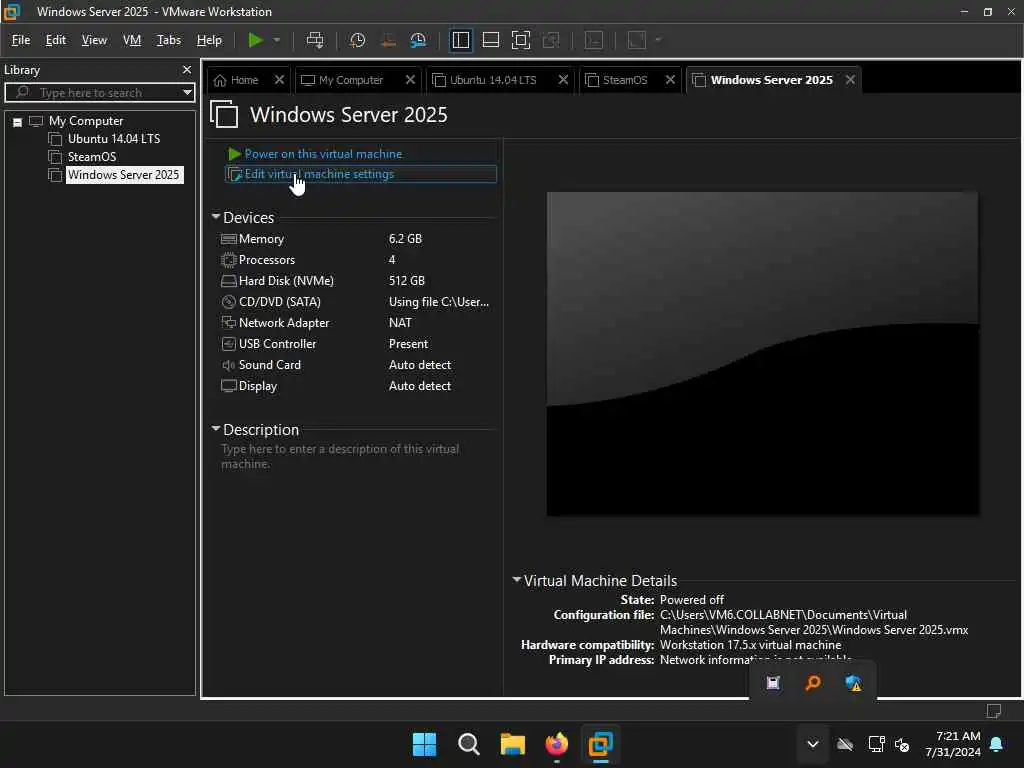Click the USB Controller device icon

click(229, 344)
